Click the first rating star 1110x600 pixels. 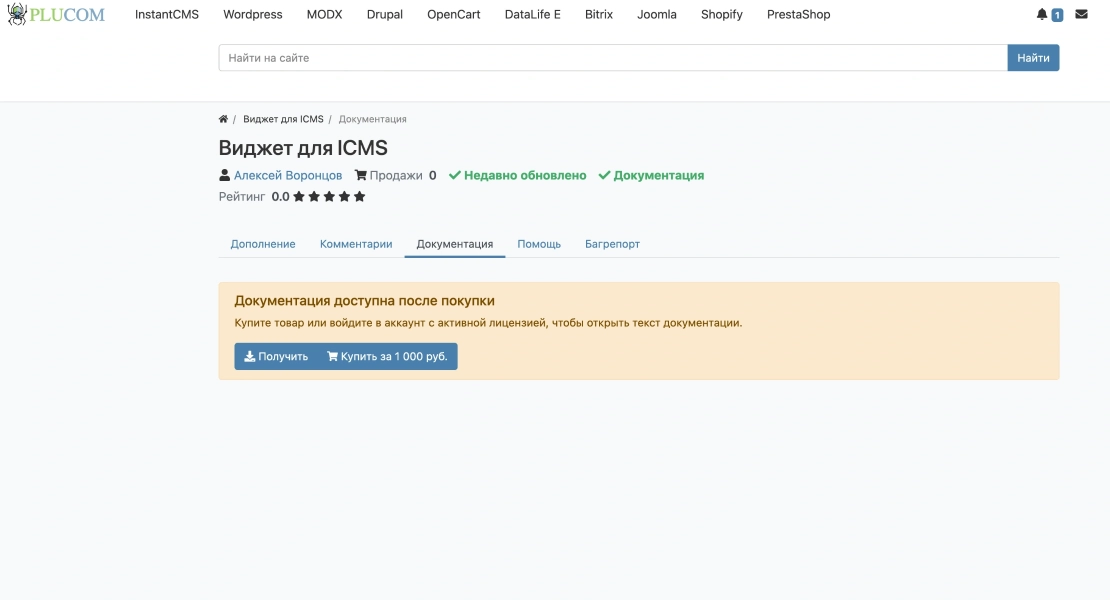299,197
